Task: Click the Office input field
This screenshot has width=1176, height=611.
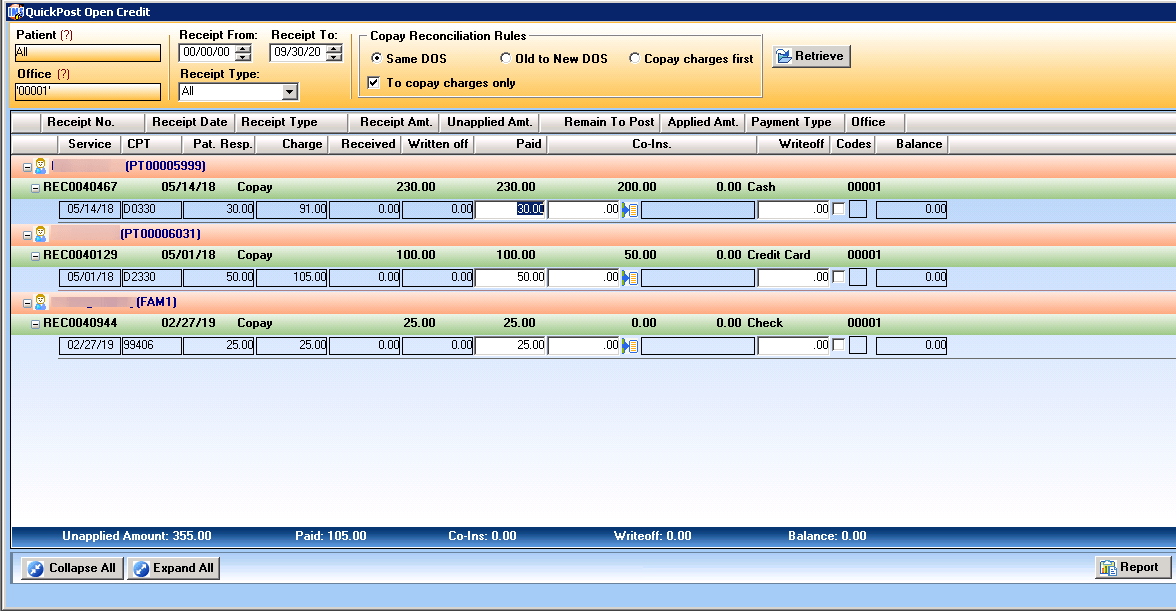Action: pos(88,91)
